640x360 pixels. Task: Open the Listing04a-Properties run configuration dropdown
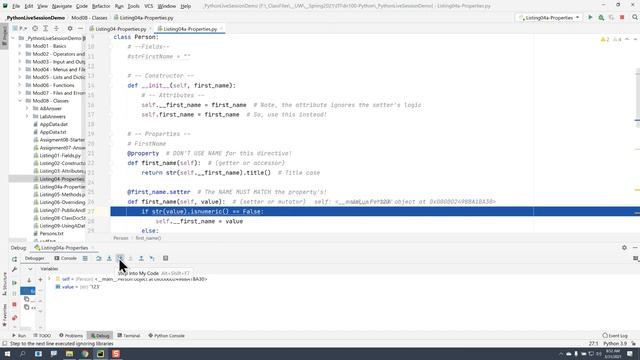point(549,18)
